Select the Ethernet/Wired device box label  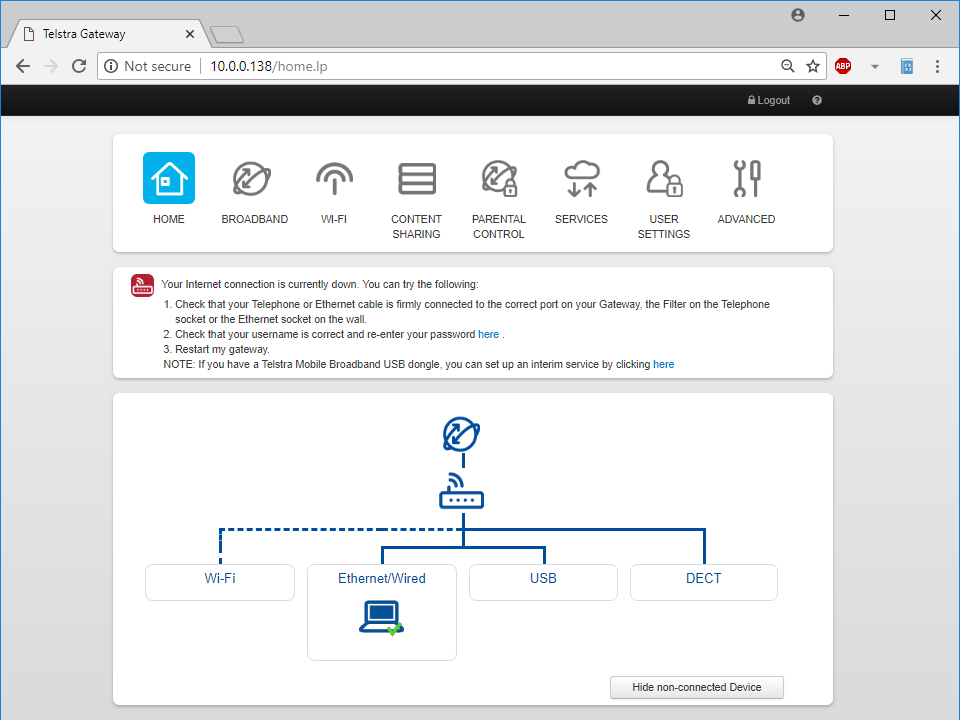382,579
